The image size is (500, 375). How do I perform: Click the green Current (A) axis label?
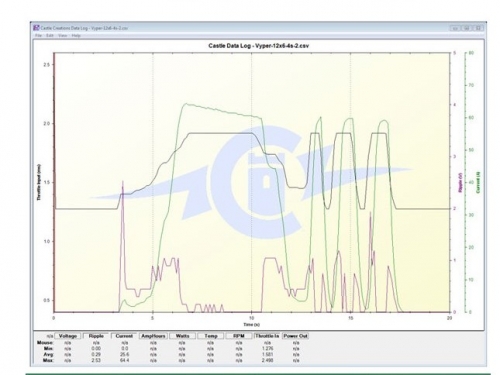pyautogui.click(x=478, y=182)
